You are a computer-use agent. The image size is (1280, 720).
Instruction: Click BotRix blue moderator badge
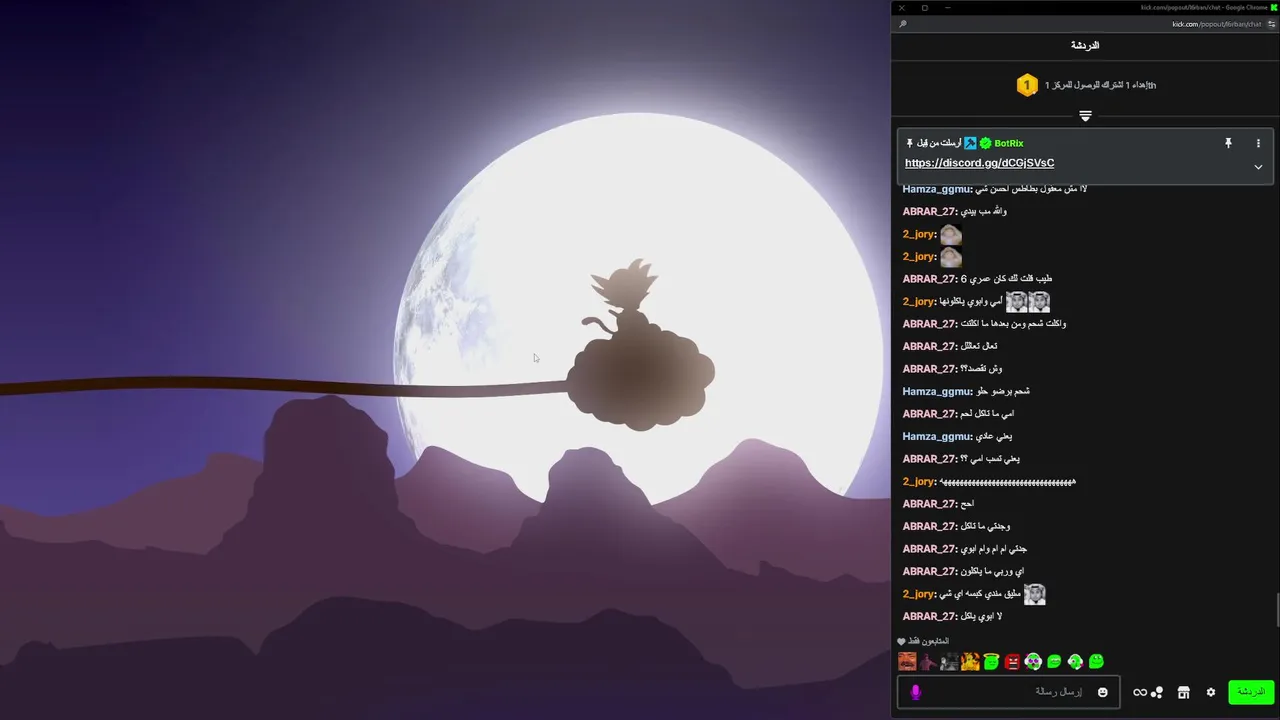[970, 143]
